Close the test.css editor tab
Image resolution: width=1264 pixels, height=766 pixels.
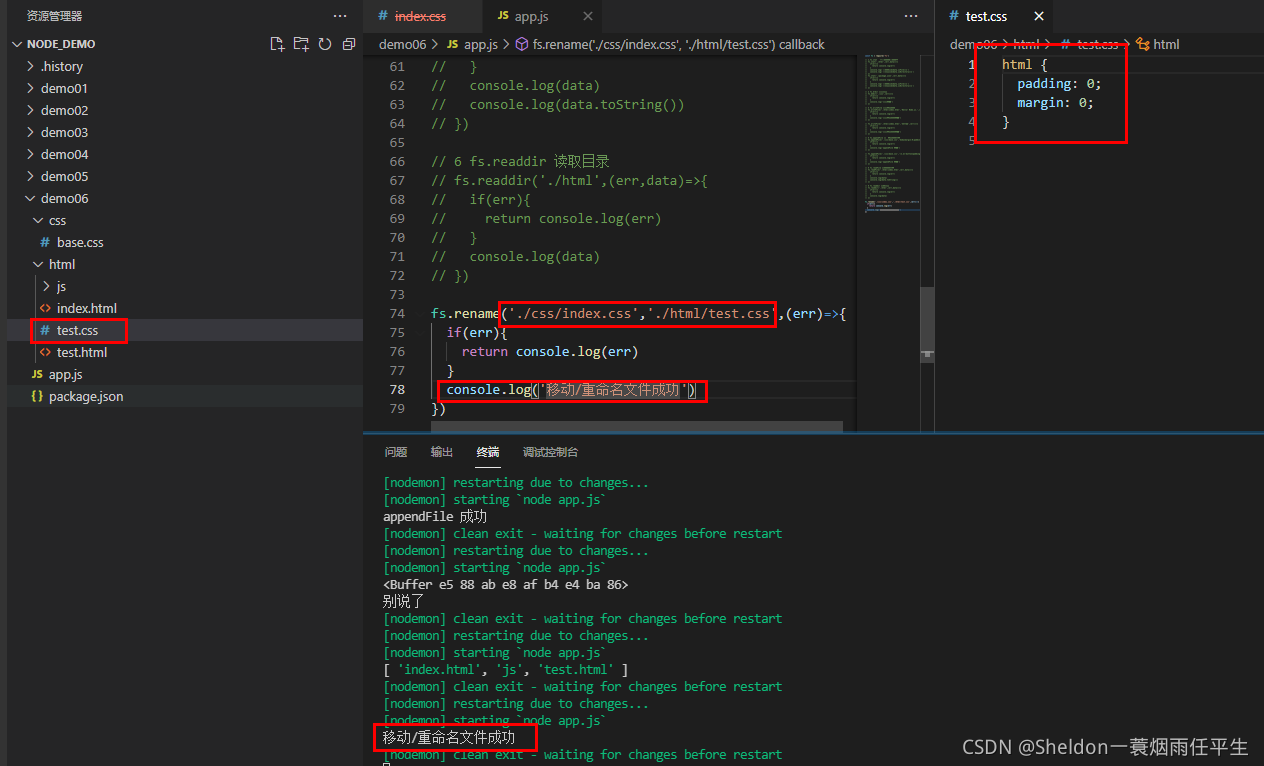point(1039,16)
